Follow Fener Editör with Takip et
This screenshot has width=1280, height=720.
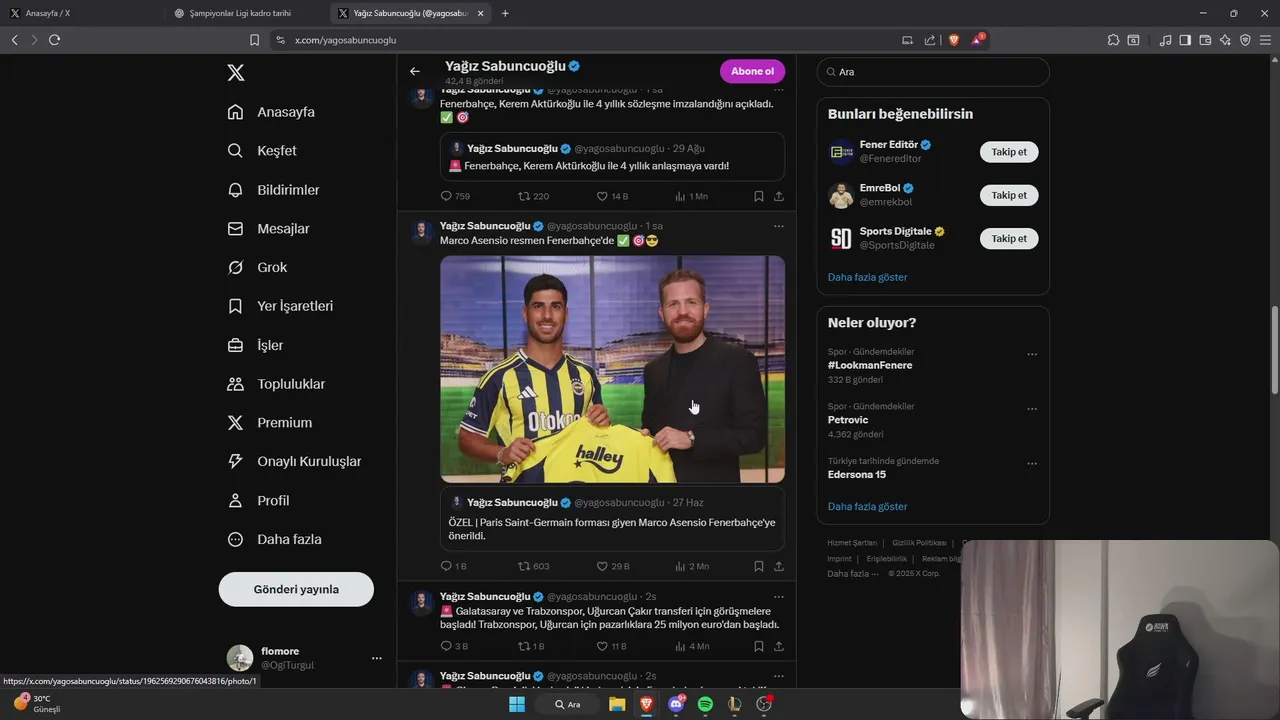click(x=1009, y=152)
